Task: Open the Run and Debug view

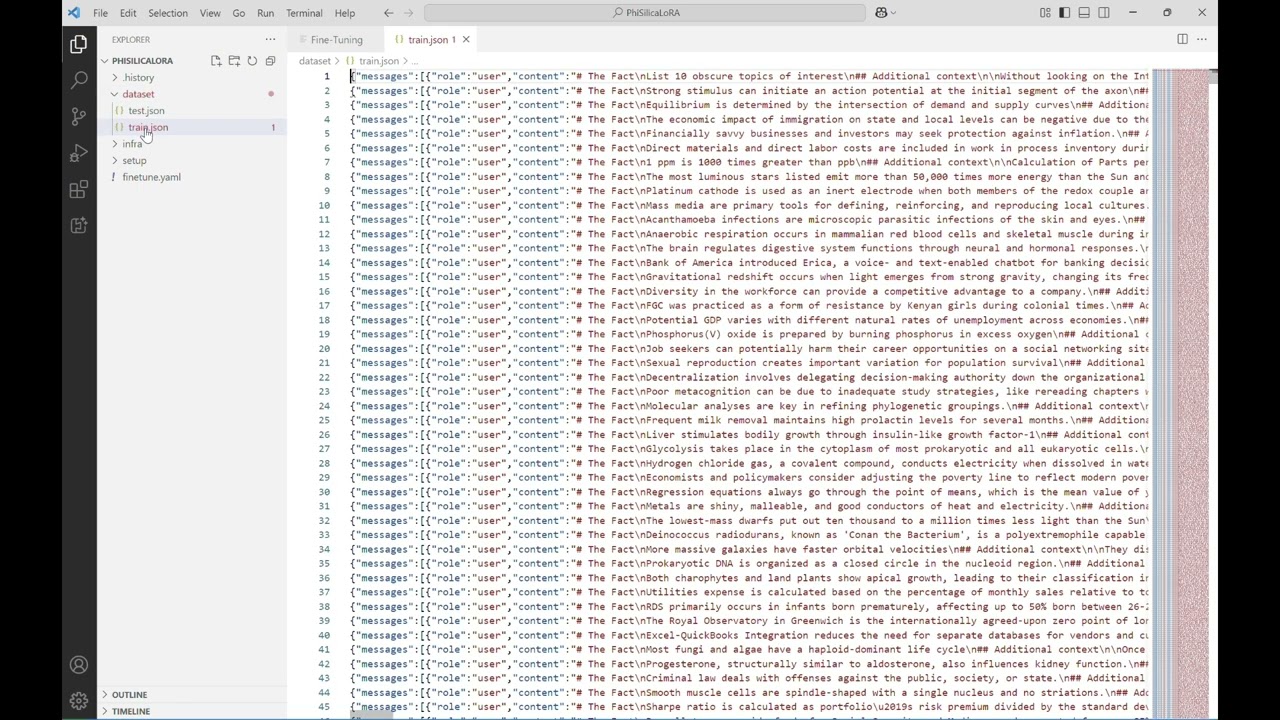Action: click(79, 153)
